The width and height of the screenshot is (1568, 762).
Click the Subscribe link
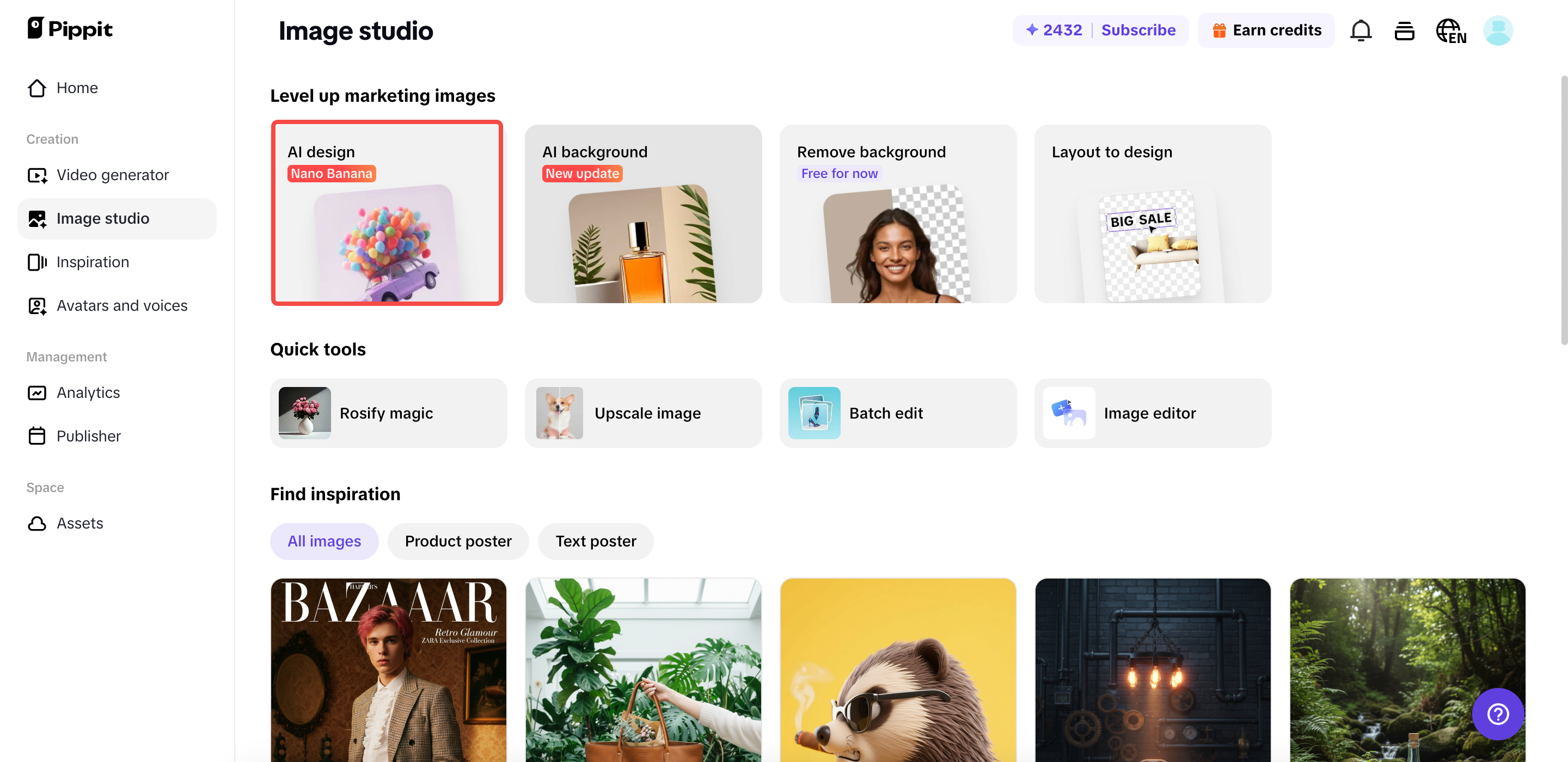pos(1138,30)
